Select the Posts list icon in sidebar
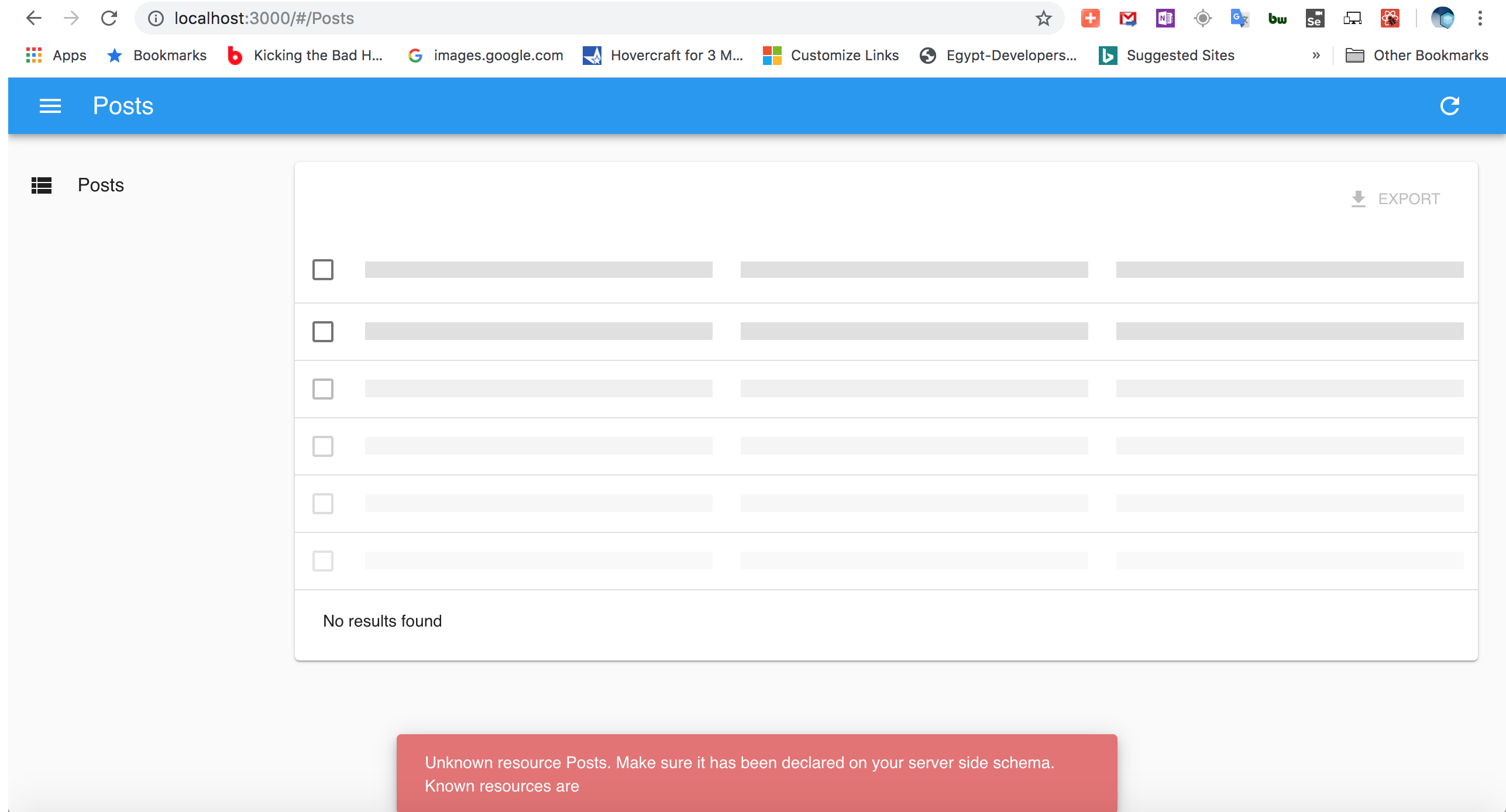1506x812 pixels. click(x=41, y=185)
